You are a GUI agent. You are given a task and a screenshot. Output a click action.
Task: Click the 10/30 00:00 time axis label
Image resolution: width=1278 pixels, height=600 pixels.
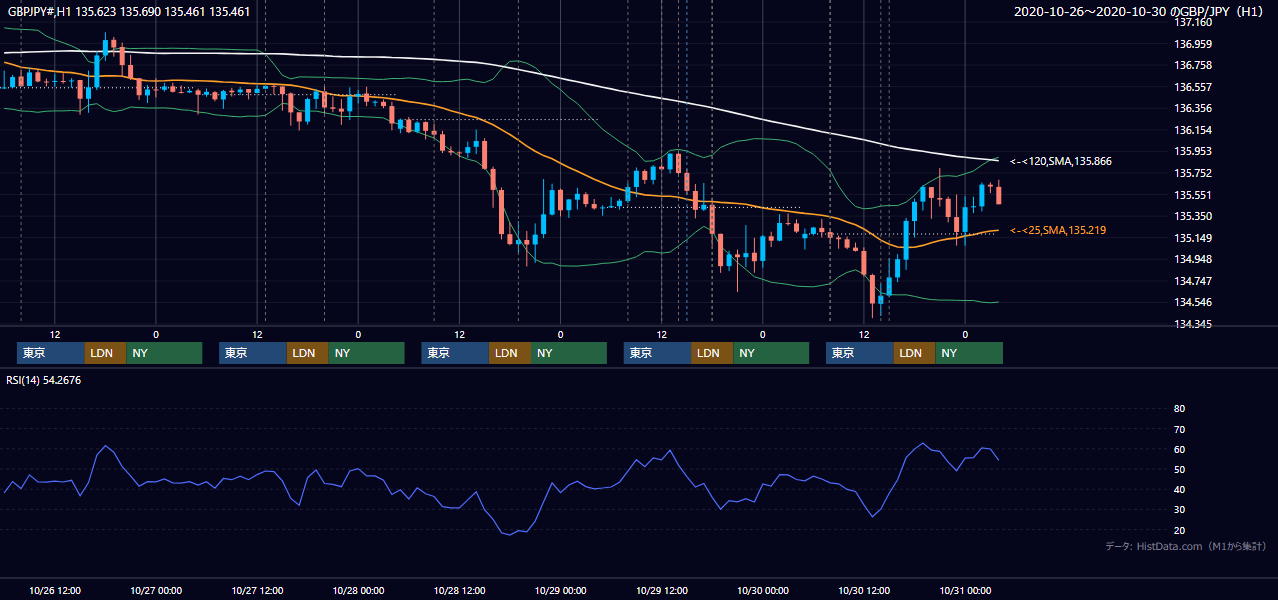tap(762, 591)
